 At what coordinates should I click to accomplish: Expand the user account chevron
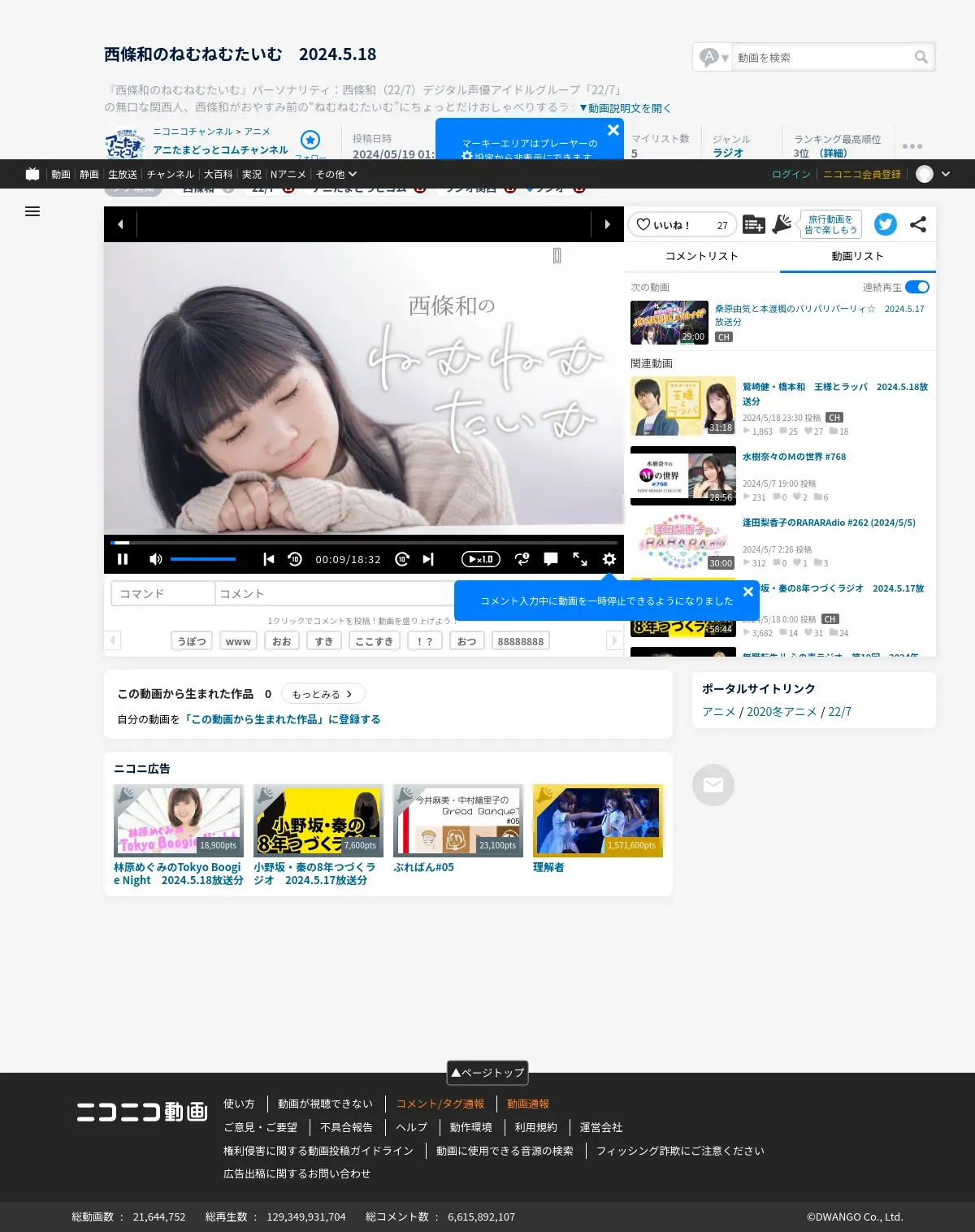[x=946, y=174]
